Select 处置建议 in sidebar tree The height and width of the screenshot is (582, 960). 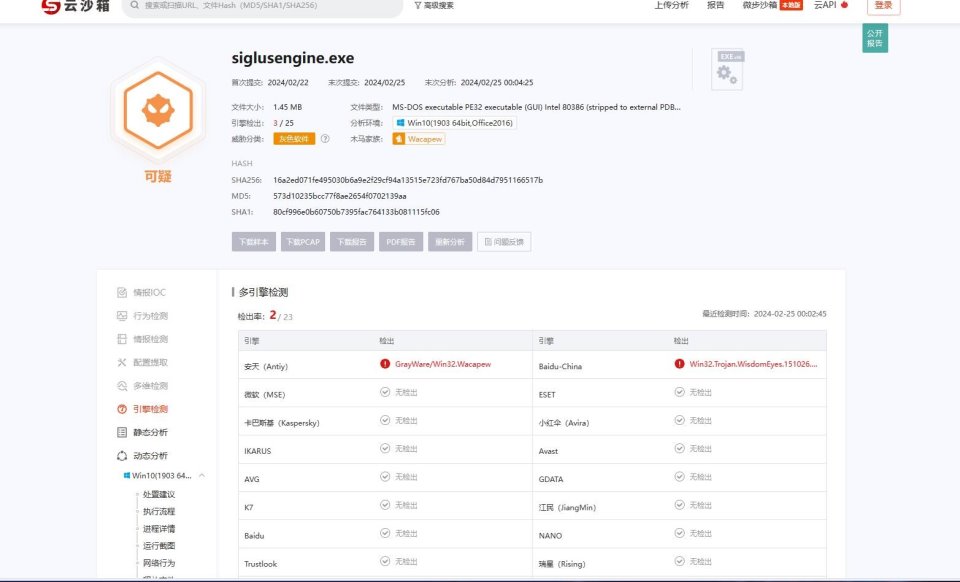click(159, 494)
